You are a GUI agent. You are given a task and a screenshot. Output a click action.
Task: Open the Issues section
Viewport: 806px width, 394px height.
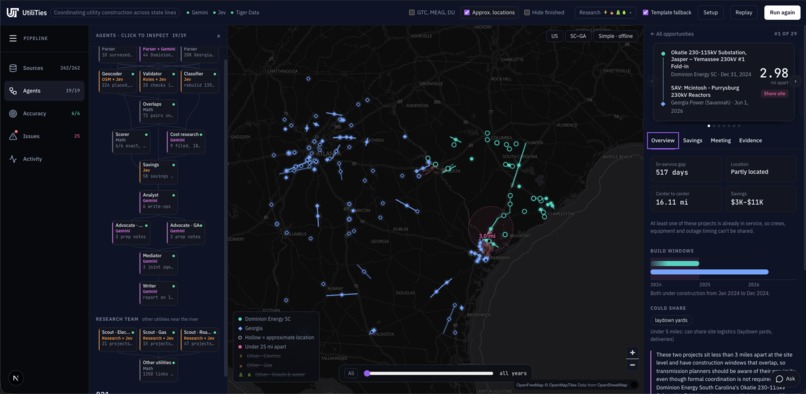tap(44, 136)
